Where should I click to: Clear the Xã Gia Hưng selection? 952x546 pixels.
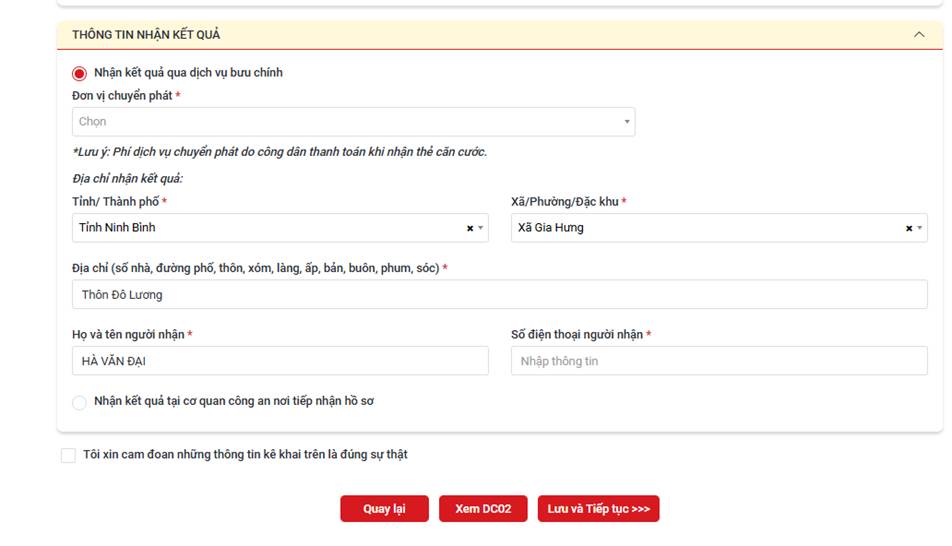click(908, 228)
